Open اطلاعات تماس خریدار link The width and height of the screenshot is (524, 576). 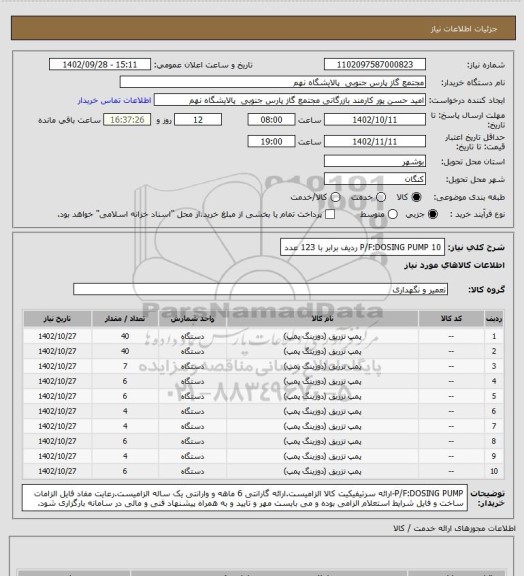(114, 100)
